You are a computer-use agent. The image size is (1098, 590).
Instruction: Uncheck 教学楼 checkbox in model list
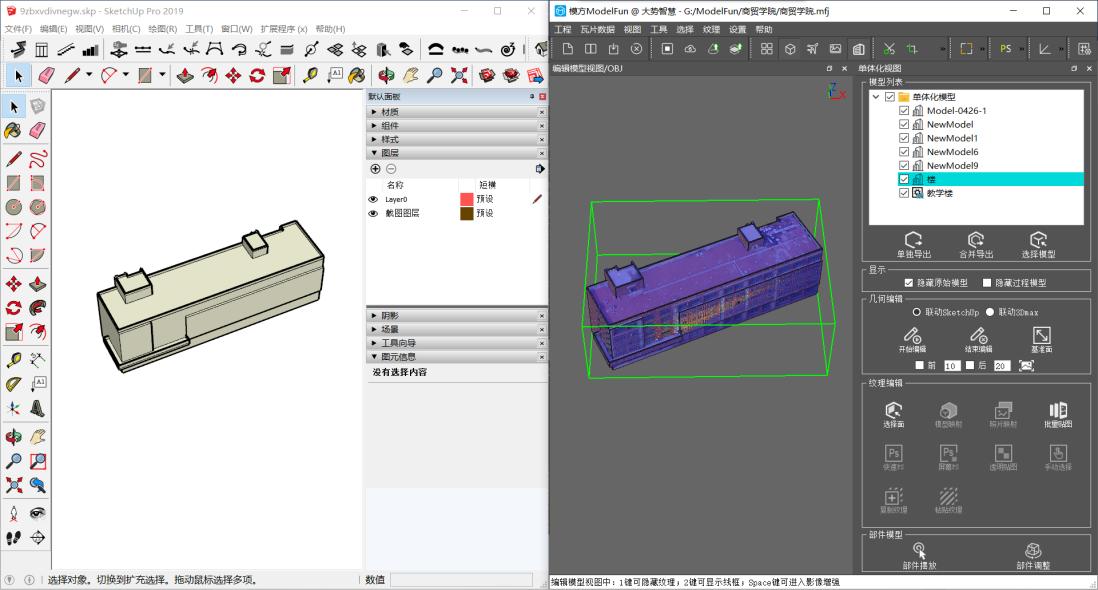click(904, 193)
